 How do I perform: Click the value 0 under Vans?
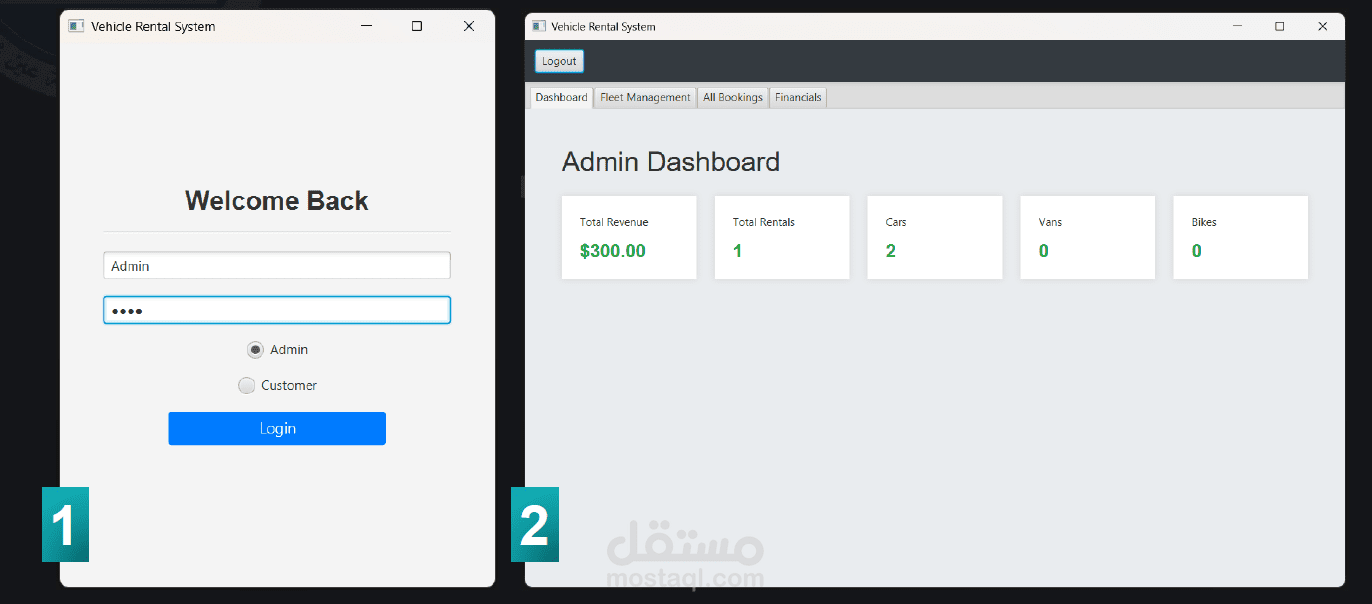tap(1044, 251)
